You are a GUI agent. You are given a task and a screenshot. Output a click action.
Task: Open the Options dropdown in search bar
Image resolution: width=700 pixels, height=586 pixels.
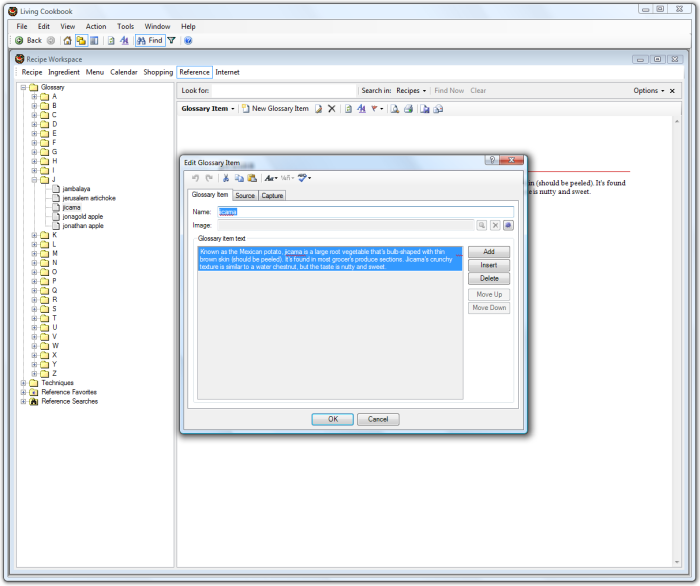click(x=649, y=91)
